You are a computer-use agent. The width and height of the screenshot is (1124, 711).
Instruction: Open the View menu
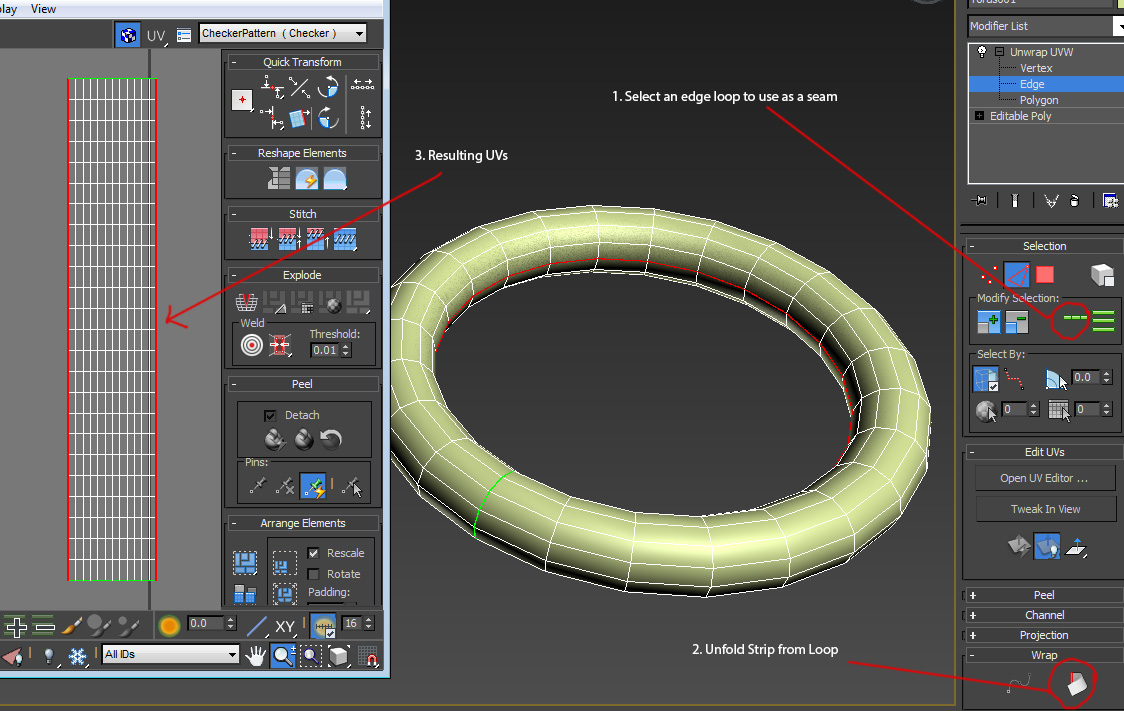[x=42, y=8]
